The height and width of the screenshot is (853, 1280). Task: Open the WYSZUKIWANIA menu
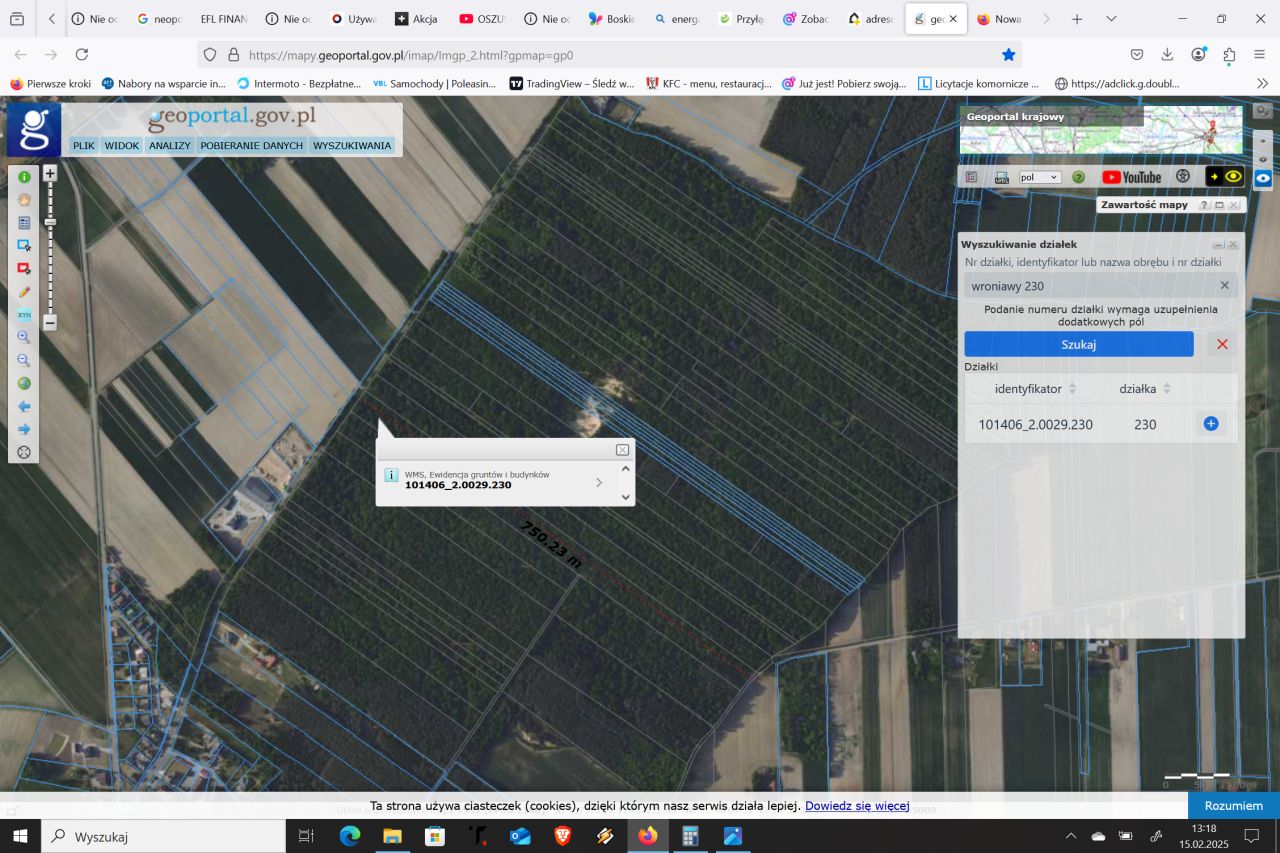click(x=352, y=146)
